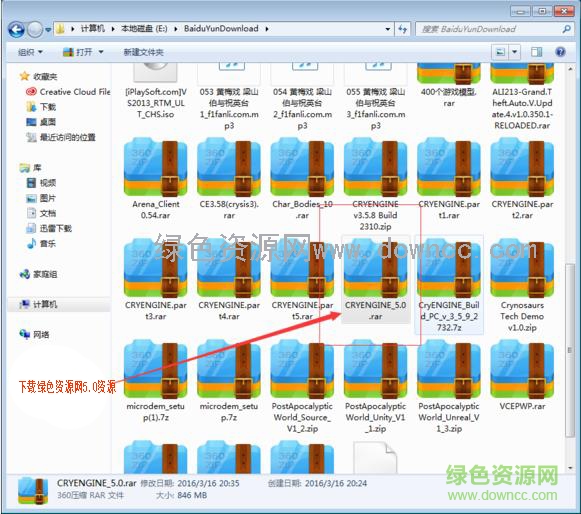Click [iPlaySoft.com]VS2013_RTM_ULT_CHS.iso file name
Viewport: 581px width, 514px height.
click(x=156, y=103)
